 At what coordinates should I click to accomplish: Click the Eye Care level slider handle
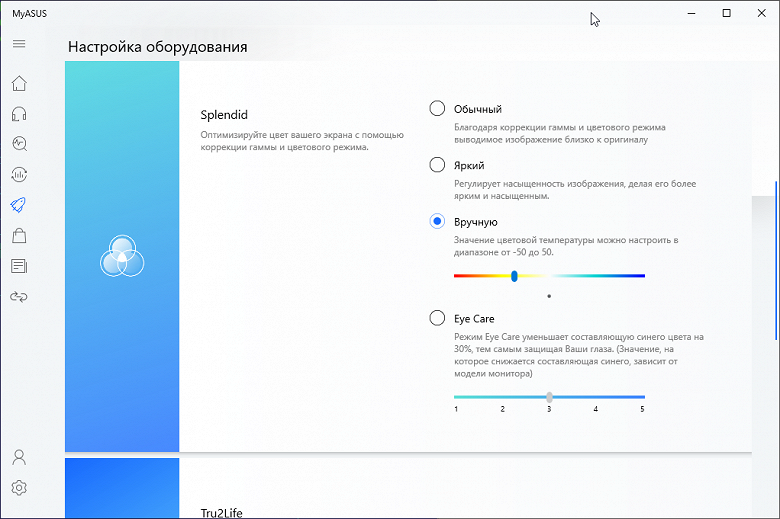(549, 397)
